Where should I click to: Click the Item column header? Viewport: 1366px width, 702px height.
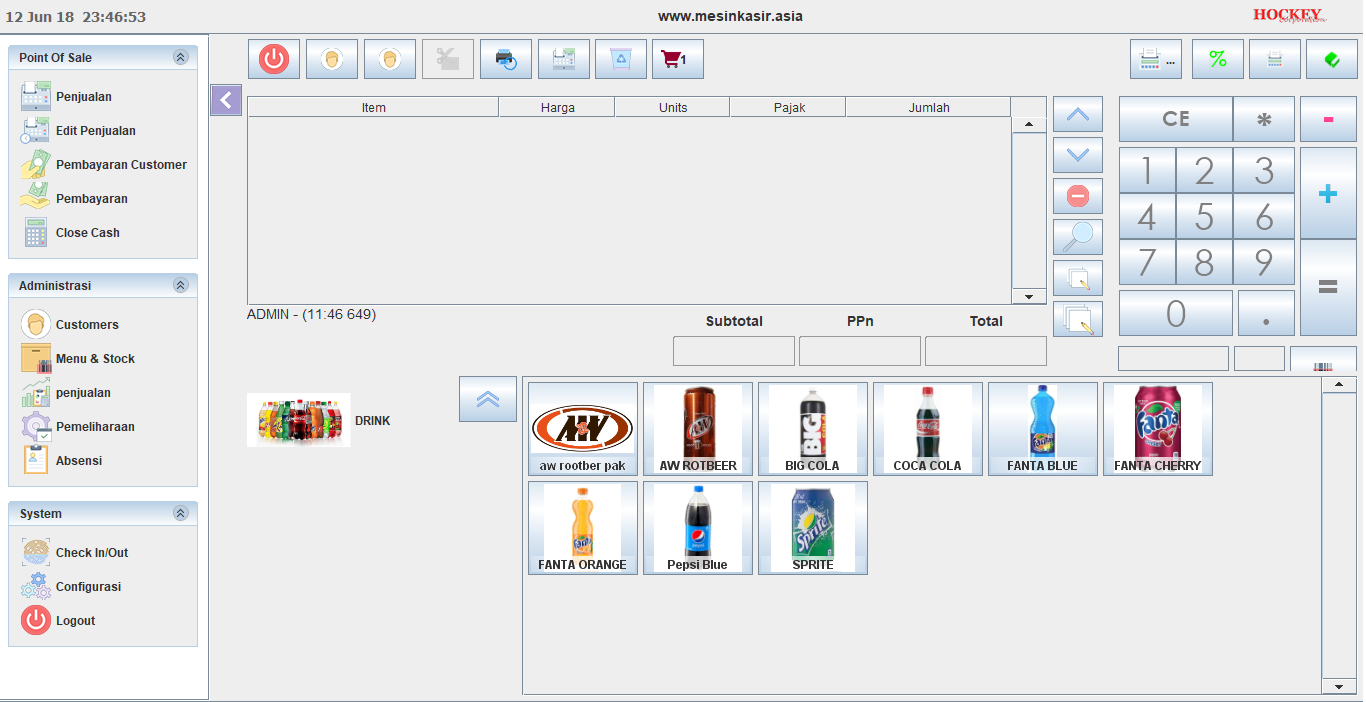373,107
